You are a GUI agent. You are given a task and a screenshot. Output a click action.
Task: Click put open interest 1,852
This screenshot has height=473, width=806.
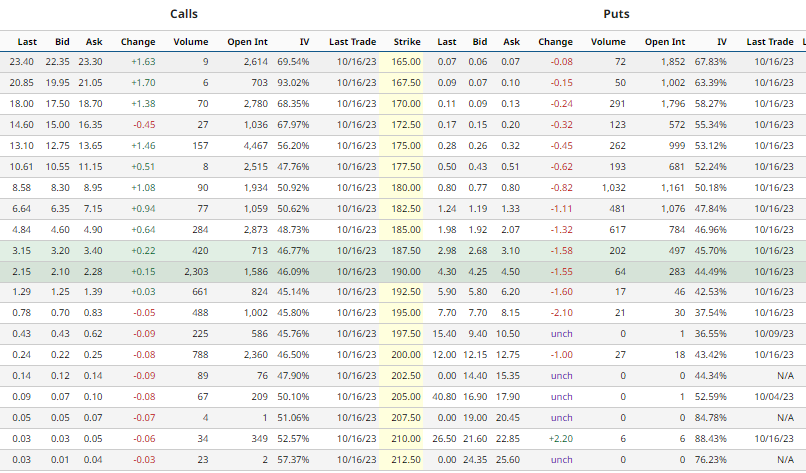(673, 62)
